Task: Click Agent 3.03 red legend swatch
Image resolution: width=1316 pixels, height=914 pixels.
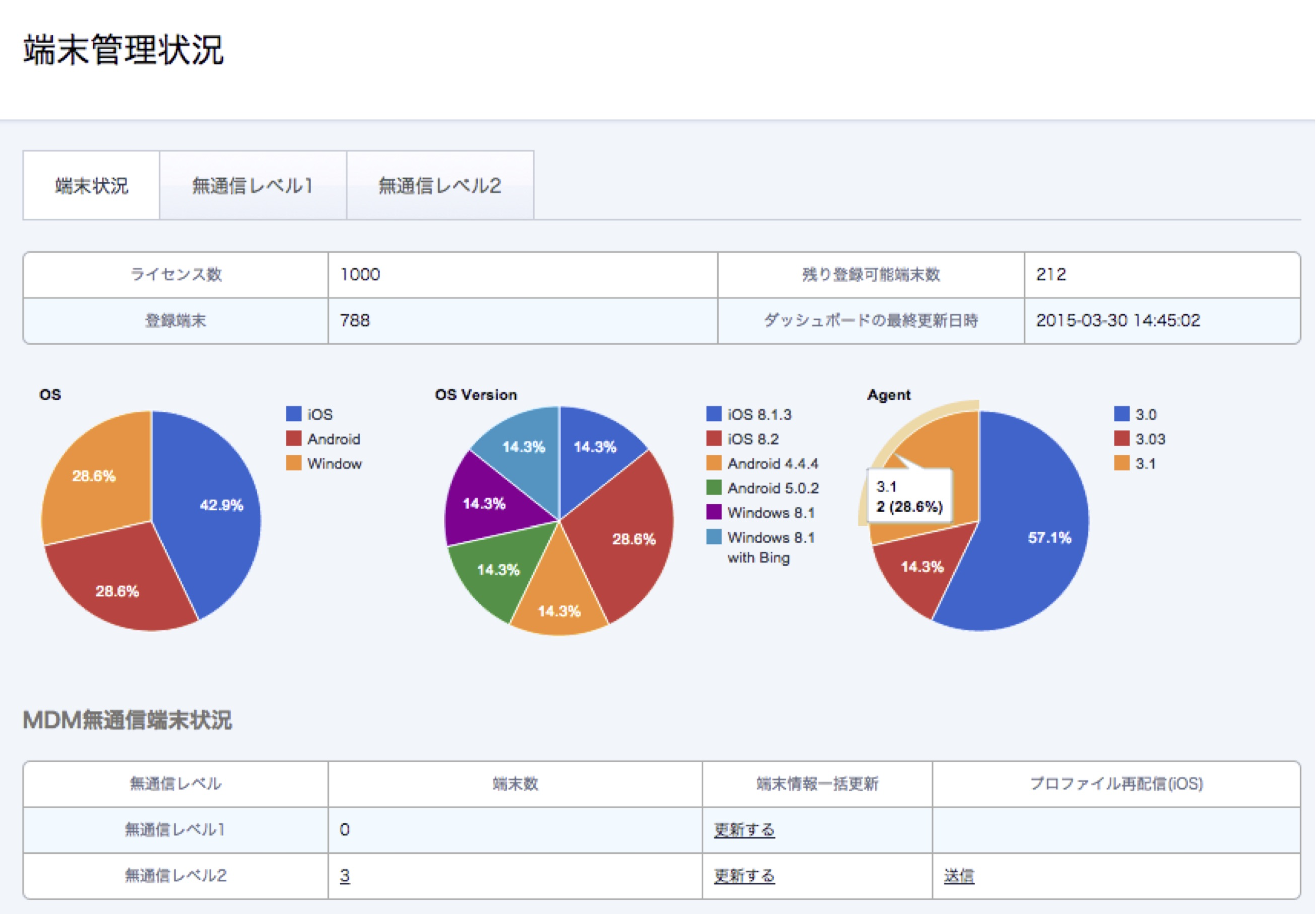Action: (1122, 438)
